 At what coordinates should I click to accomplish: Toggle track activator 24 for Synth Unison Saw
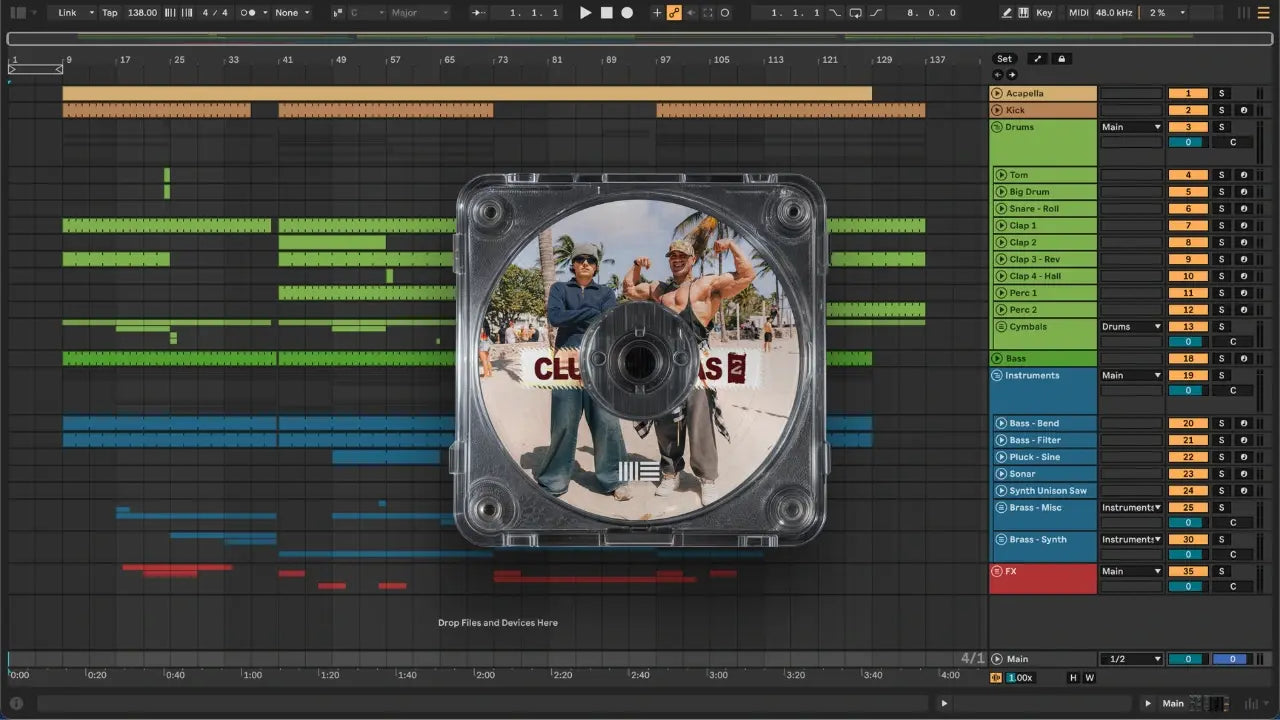point(1189,490)
